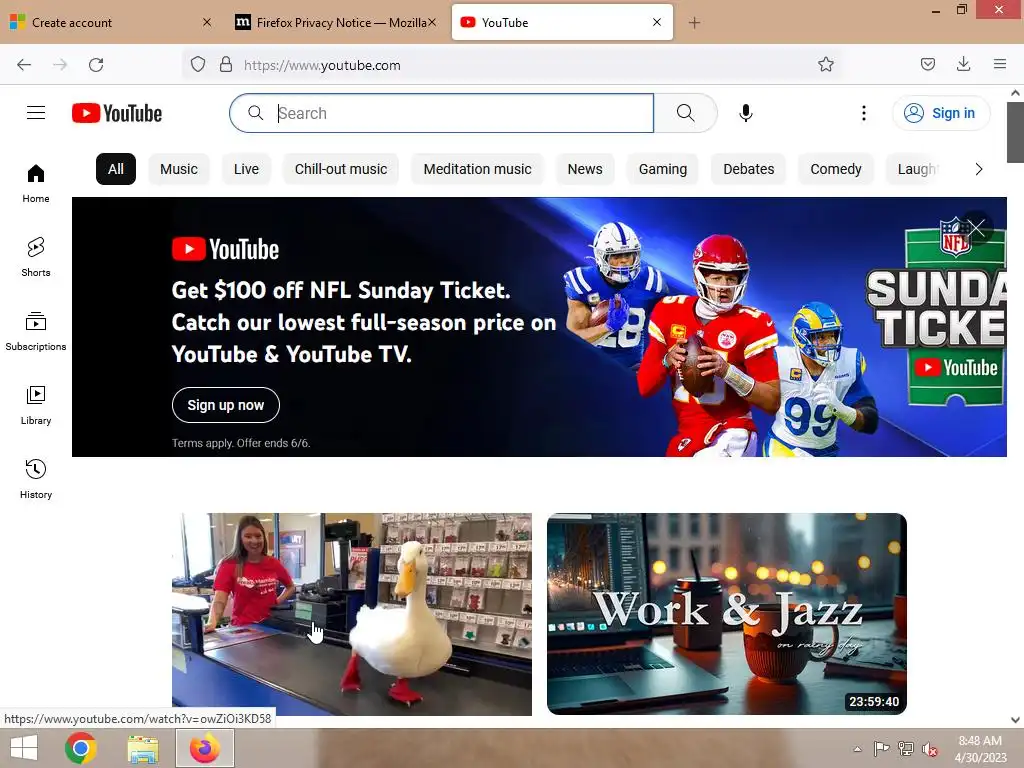Go to Home in sidebar
The width and height of the screenshot is (1024, 768).
(x=36, y=184)
